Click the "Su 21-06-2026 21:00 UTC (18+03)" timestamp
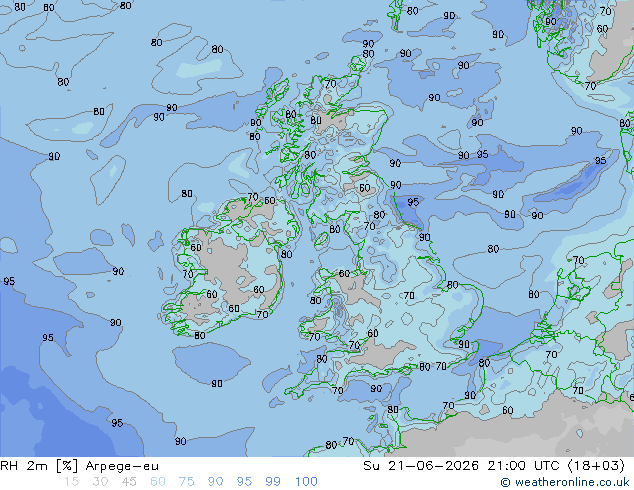Viewport: 634px width, 490px height. coord(494,466)
